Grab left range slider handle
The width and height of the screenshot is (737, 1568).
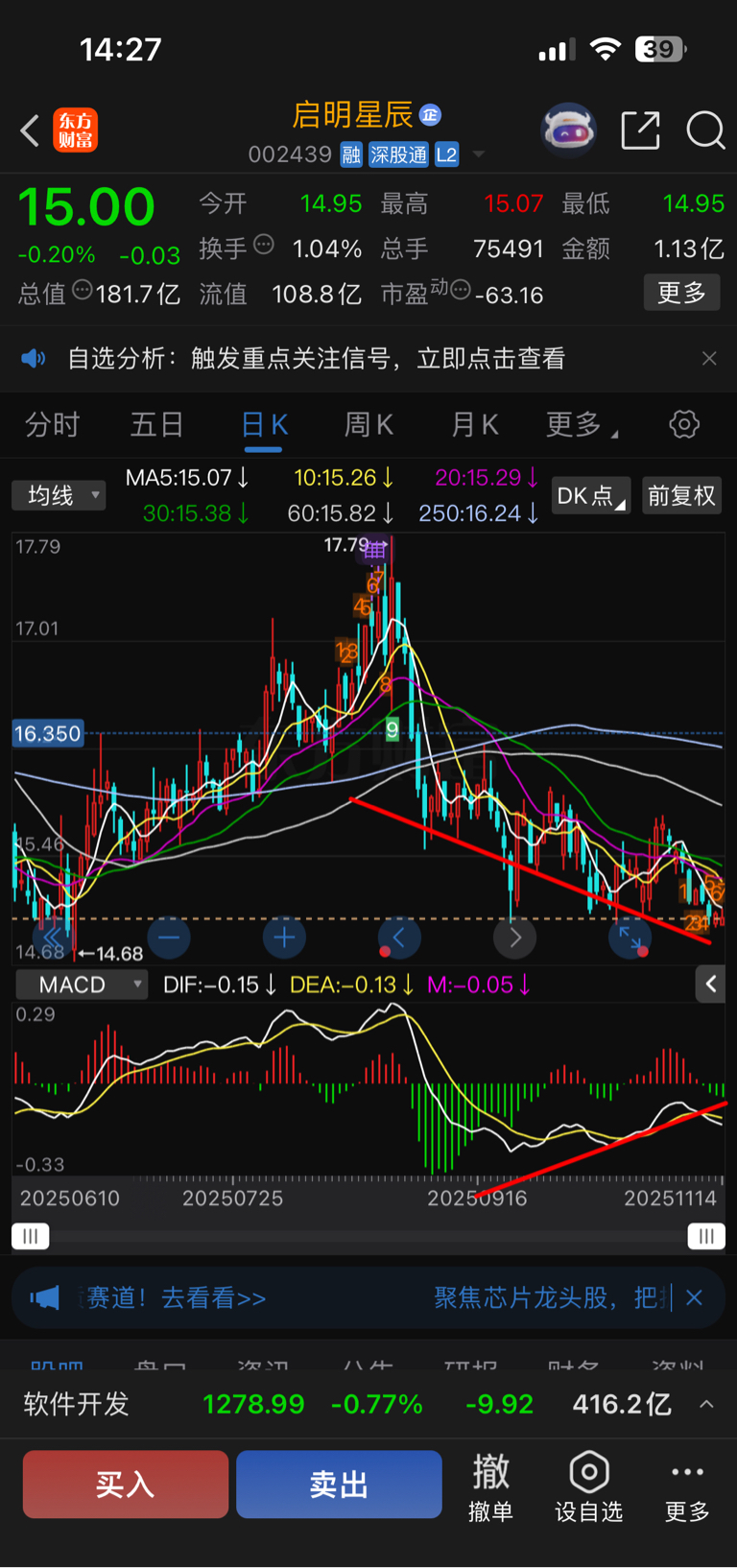pos(30,1236)
